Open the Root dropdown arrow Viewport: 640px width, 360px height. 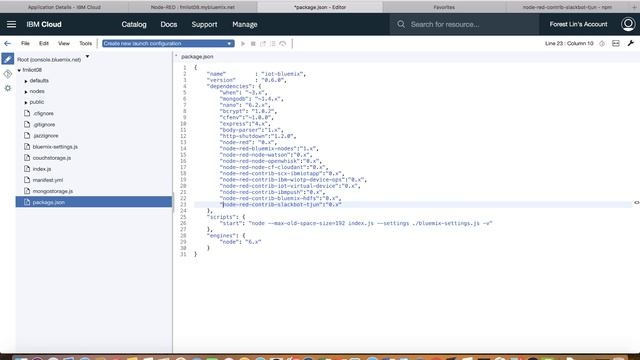tap(87, 56)
